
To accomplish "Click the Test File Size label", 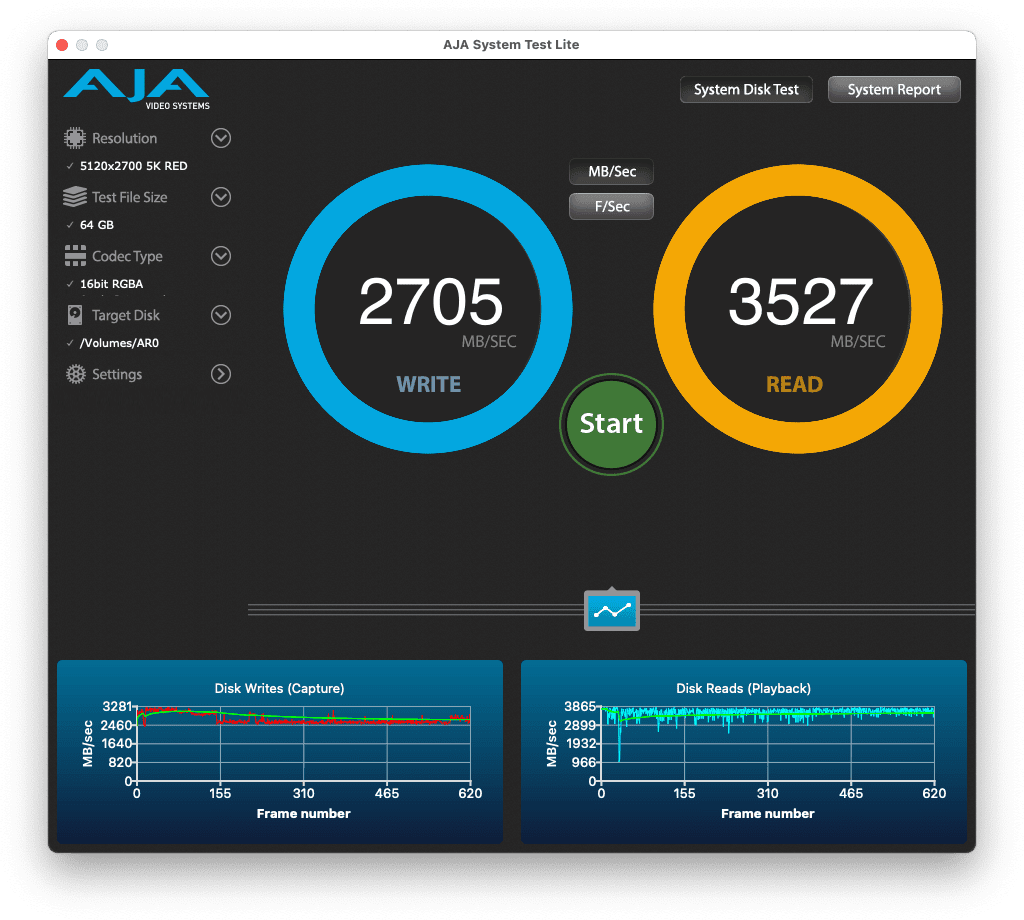I will 129,197.
